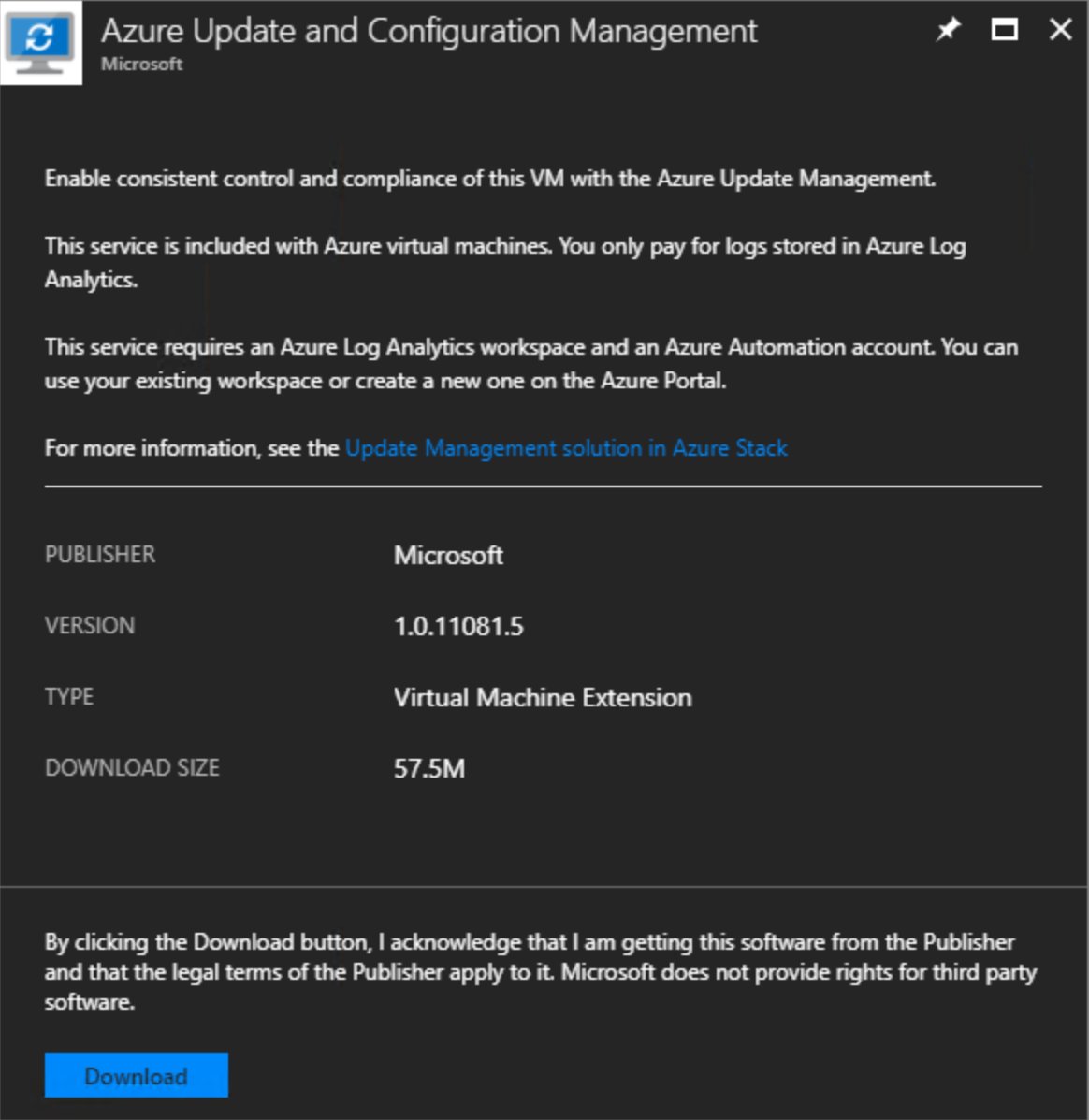Click the PUBLISHER label
The width and height of the screenshot is (1089, 1120).
[x=100, y=554]
